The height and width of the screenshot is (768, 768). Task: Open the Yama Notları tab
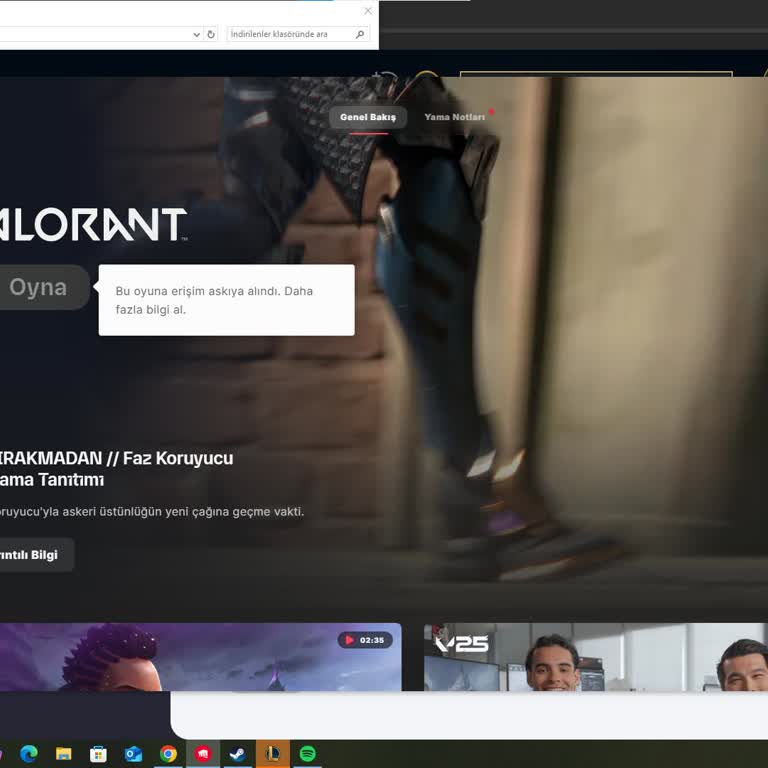[454, 117]
